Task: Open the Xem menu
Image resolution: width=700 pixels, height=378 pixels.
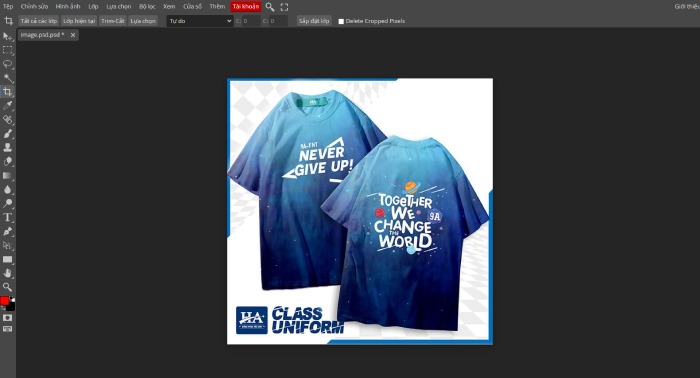Action: [169, 6]
